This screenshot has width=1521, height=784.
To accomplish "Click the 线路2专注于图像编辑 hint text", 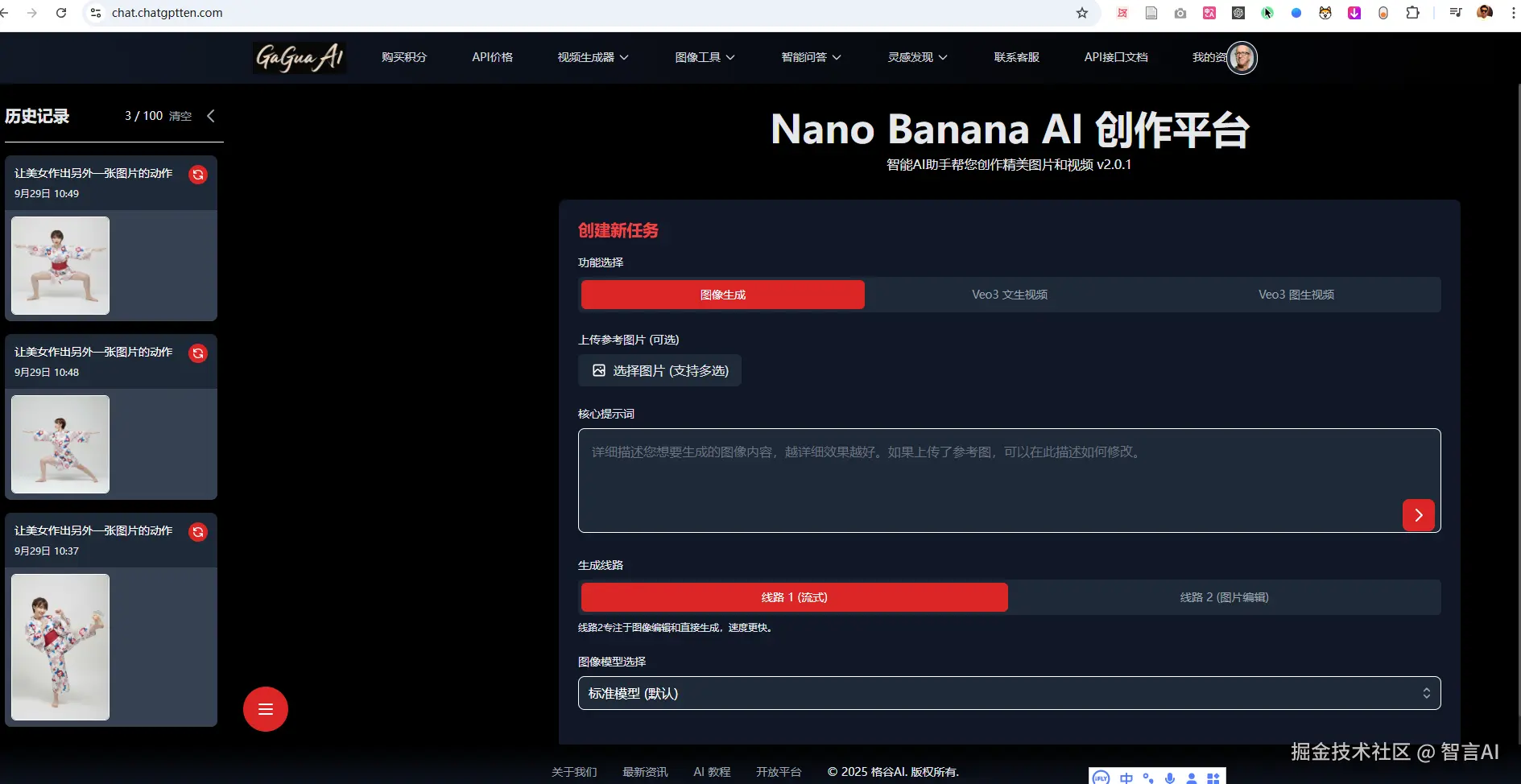I will (677, 628).
